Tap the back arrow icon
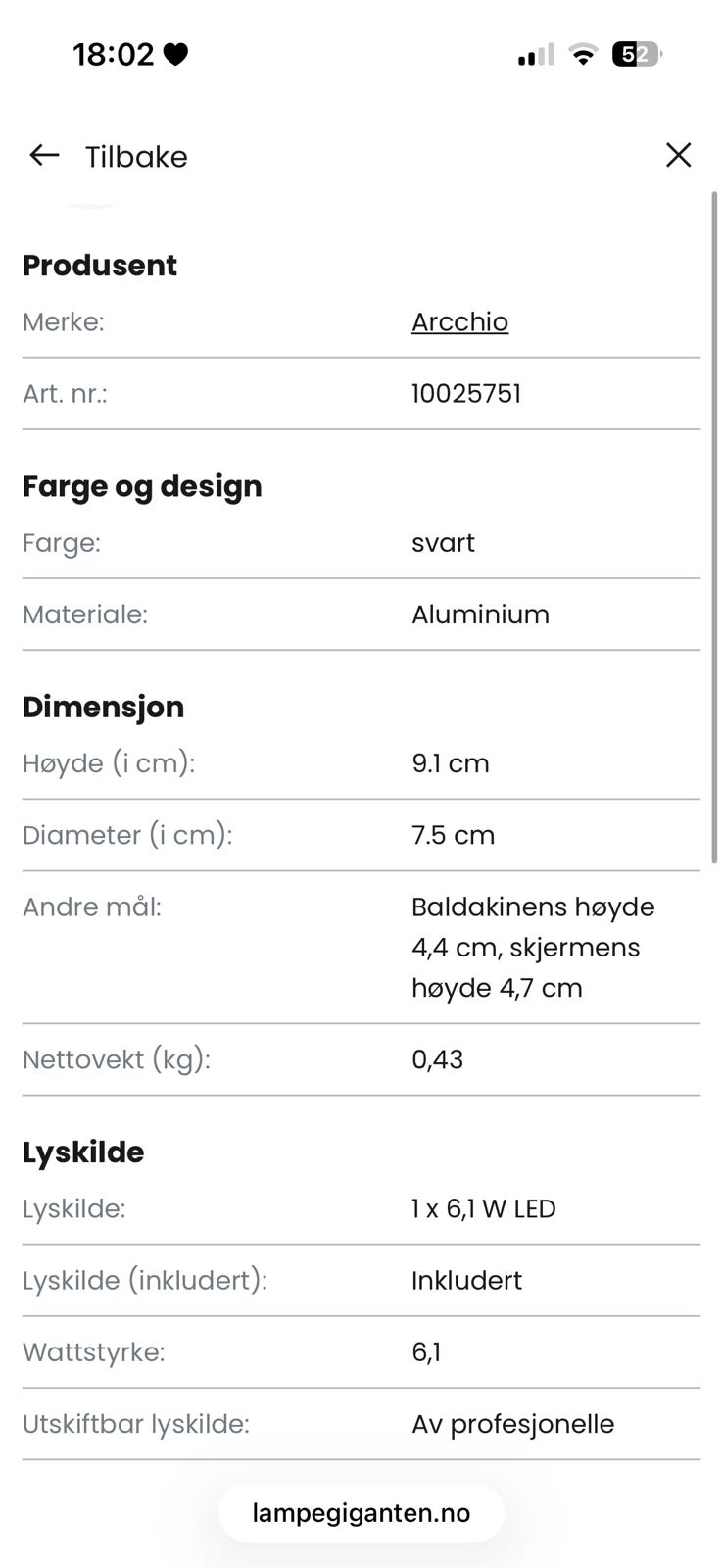This screenshot has height=1568, width=723. coord(44,155)
